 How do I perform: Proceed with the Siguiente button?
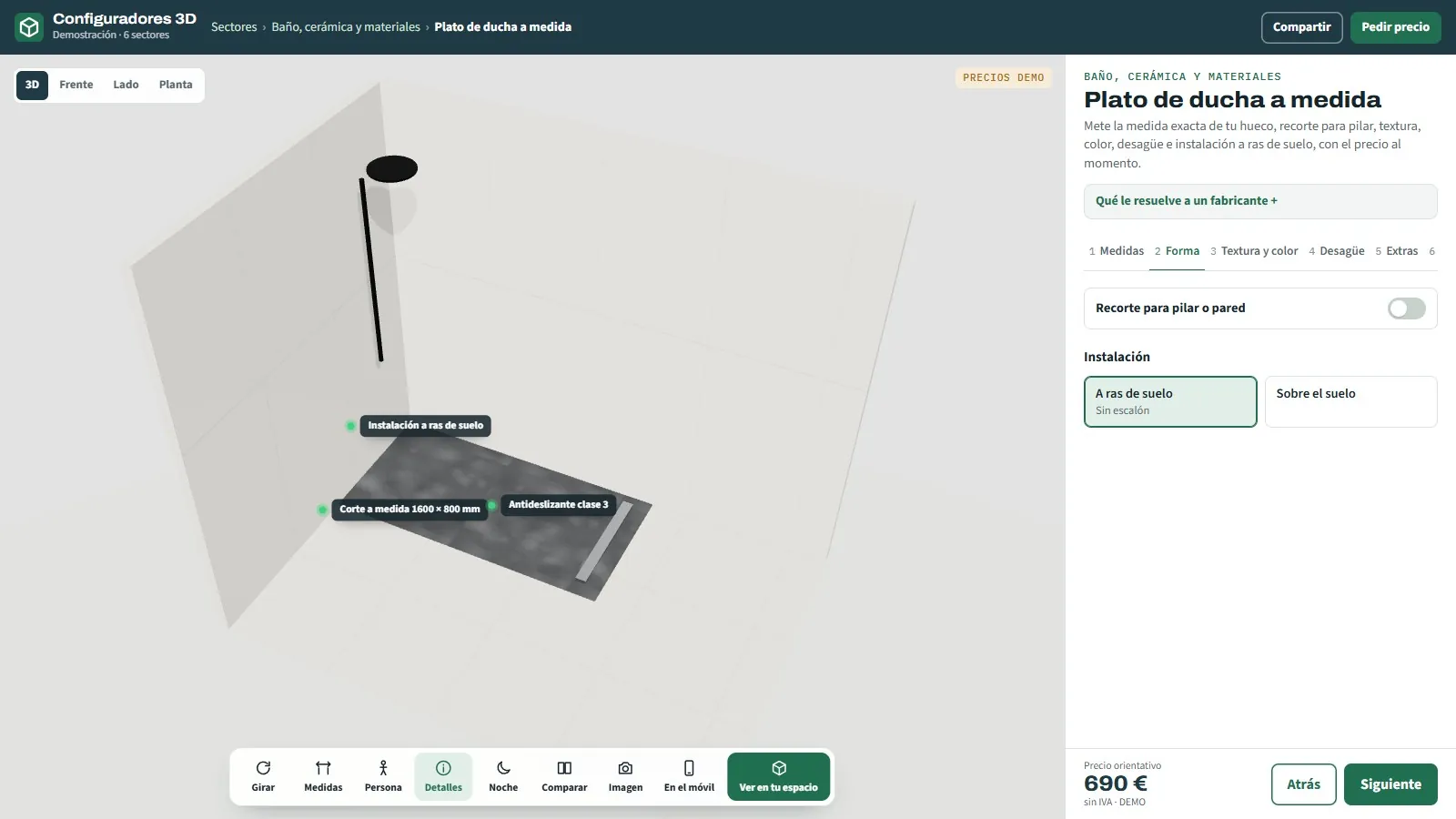pos(1390,784)
